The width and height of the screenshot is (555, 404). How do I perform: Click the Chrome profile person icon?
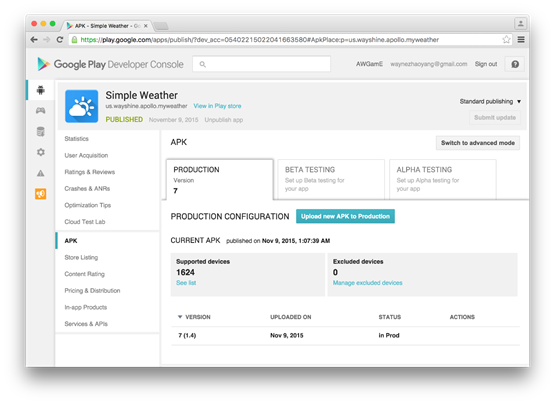(x=520, y=24)
